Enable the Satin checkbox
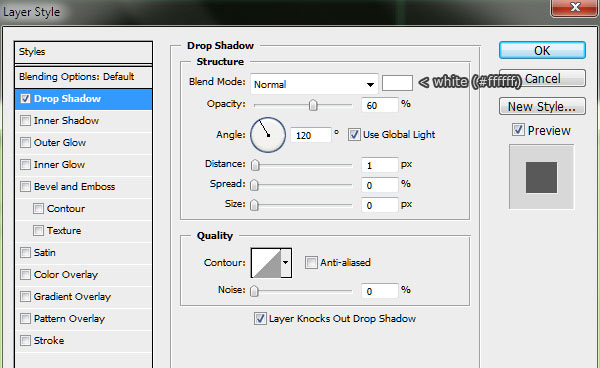 pyautogui.click(x=25, y=252)
